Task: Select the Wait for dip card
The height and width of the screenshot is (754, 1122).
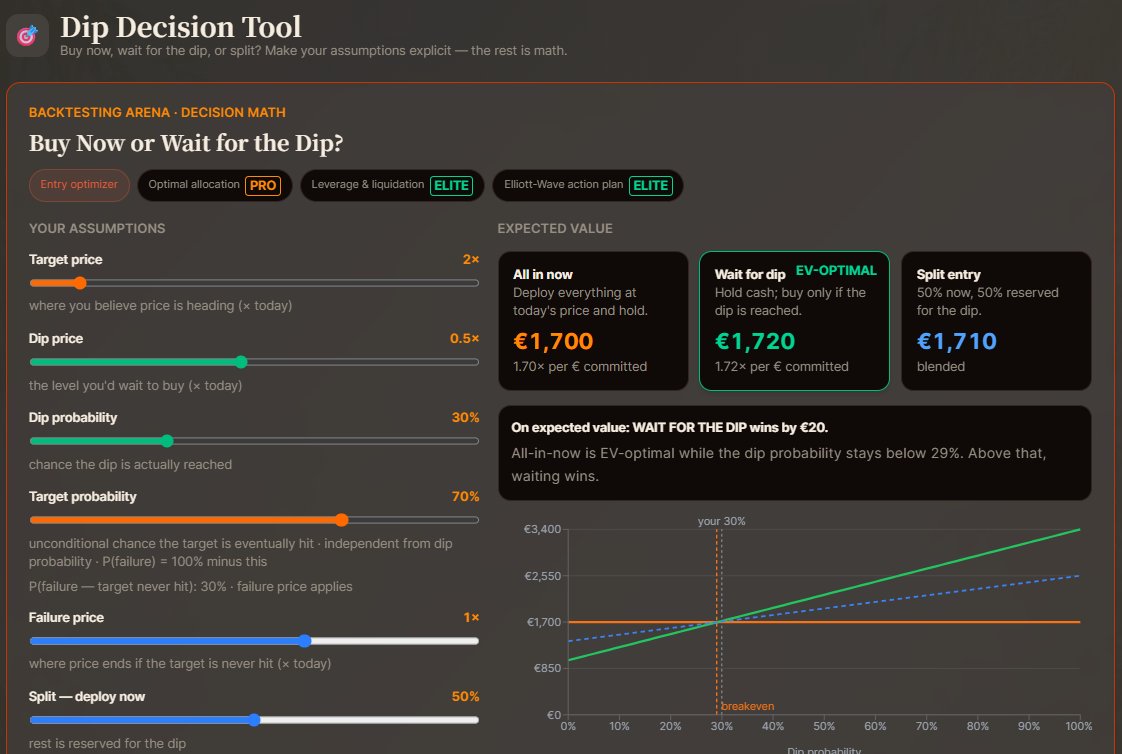Action: point(794,320)
